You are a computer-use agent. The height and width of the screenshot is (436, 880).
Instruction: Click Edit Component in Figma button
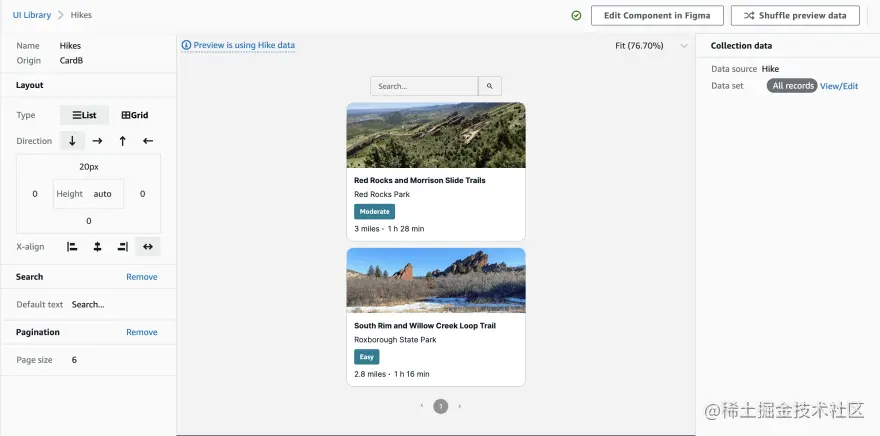657,16
